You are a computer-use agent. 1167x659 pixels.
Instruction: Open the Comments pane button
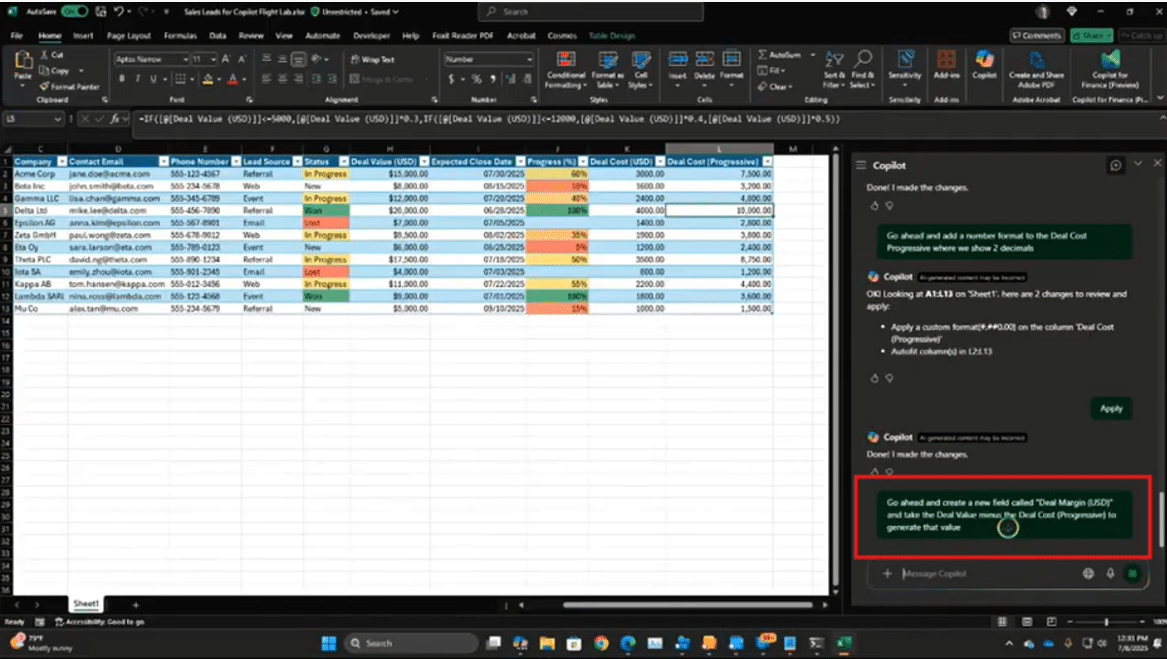1036,35
